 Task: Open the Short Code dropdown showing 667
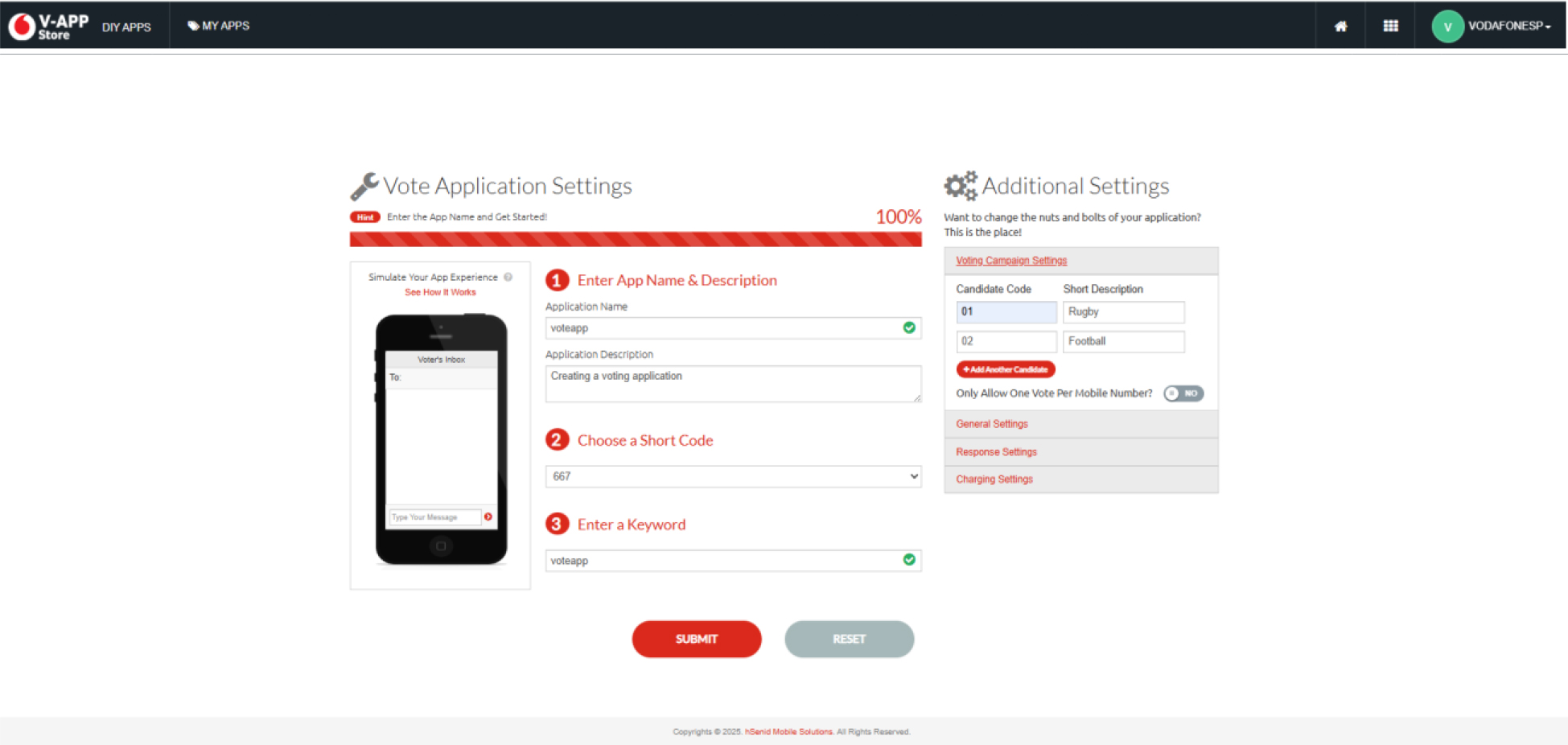(x=732, y=475)
